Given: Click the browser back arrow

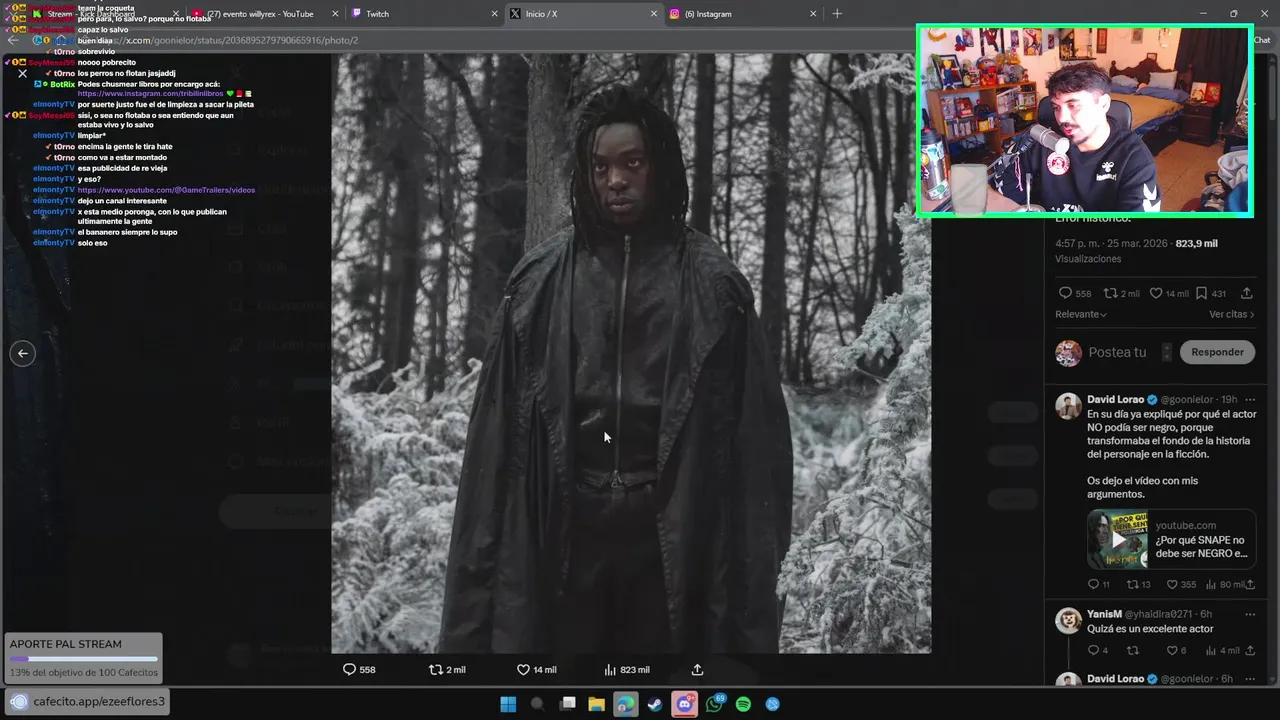Looking at the screenshot, I should click(13, 40).
